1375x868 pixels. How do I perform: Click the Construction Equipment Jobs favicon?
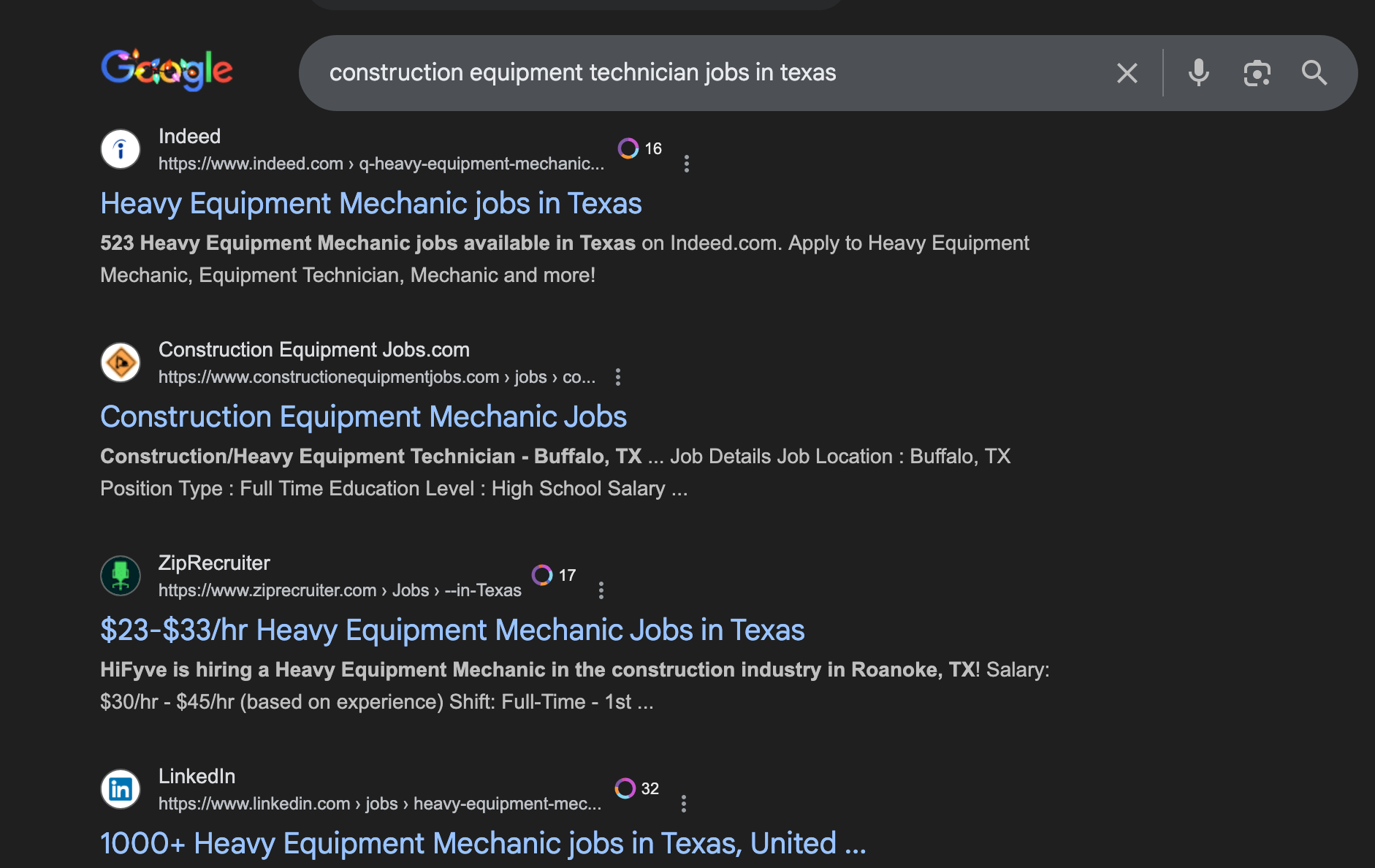[x=121, y=363]
